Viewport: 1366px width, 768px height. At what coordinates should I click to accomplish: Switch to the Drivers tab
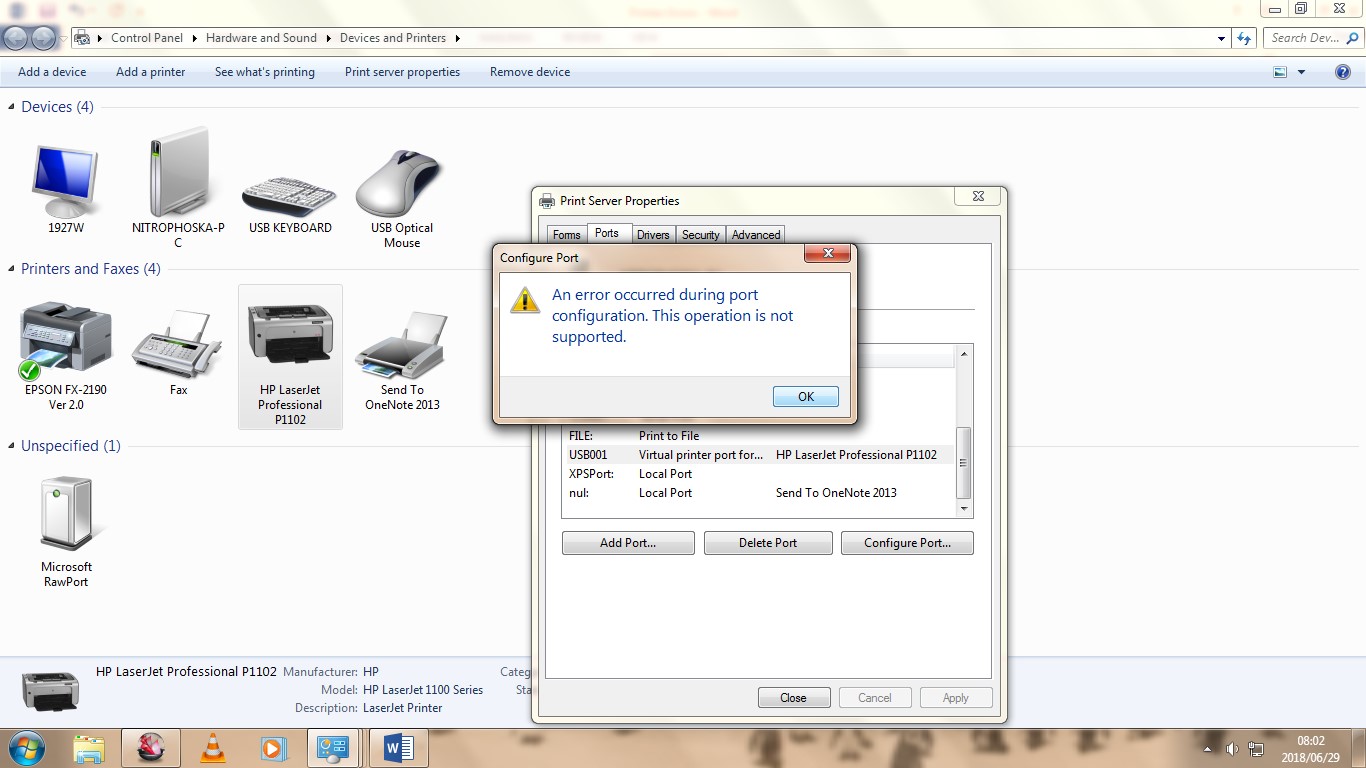[653, 235]
